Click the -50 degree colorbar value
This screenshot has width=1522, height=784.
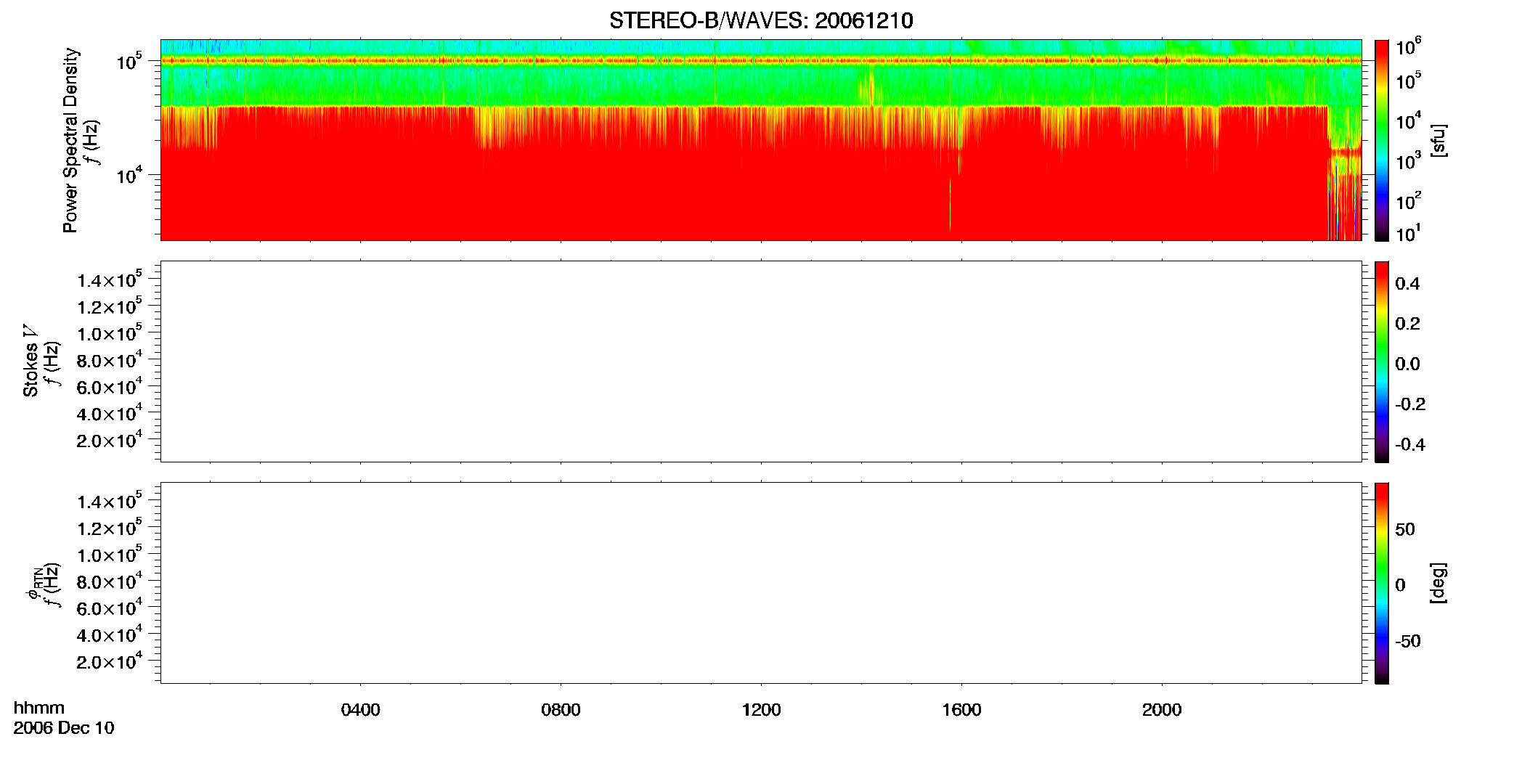point(1408,642)
